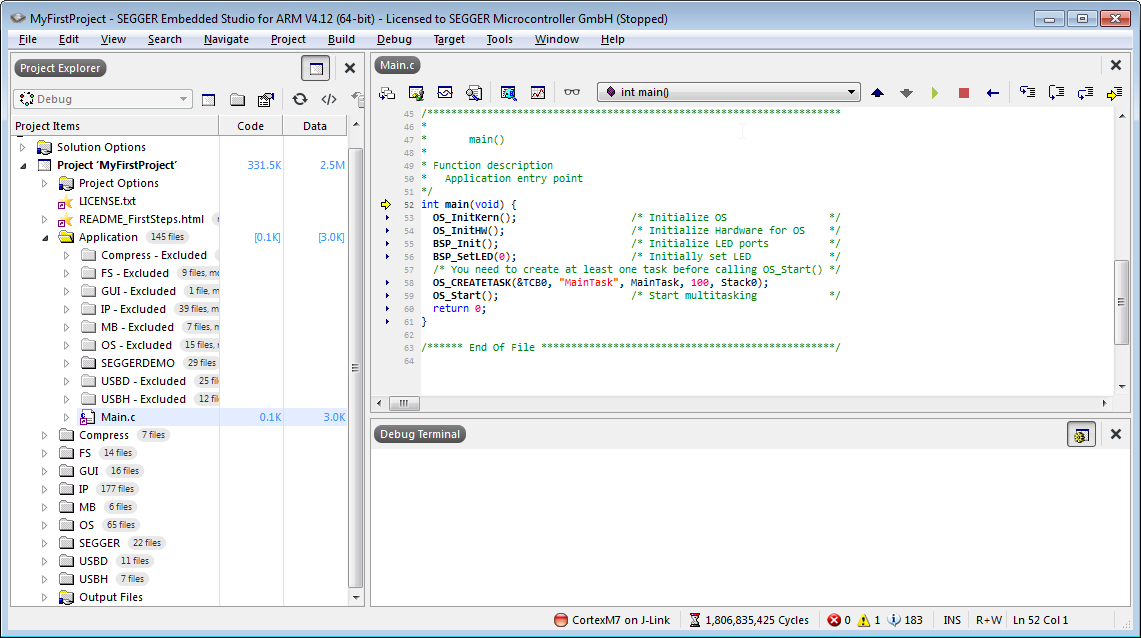Collapse the Application folder
This screenshot has height=638, width=1141.
(x=44, y=237)
